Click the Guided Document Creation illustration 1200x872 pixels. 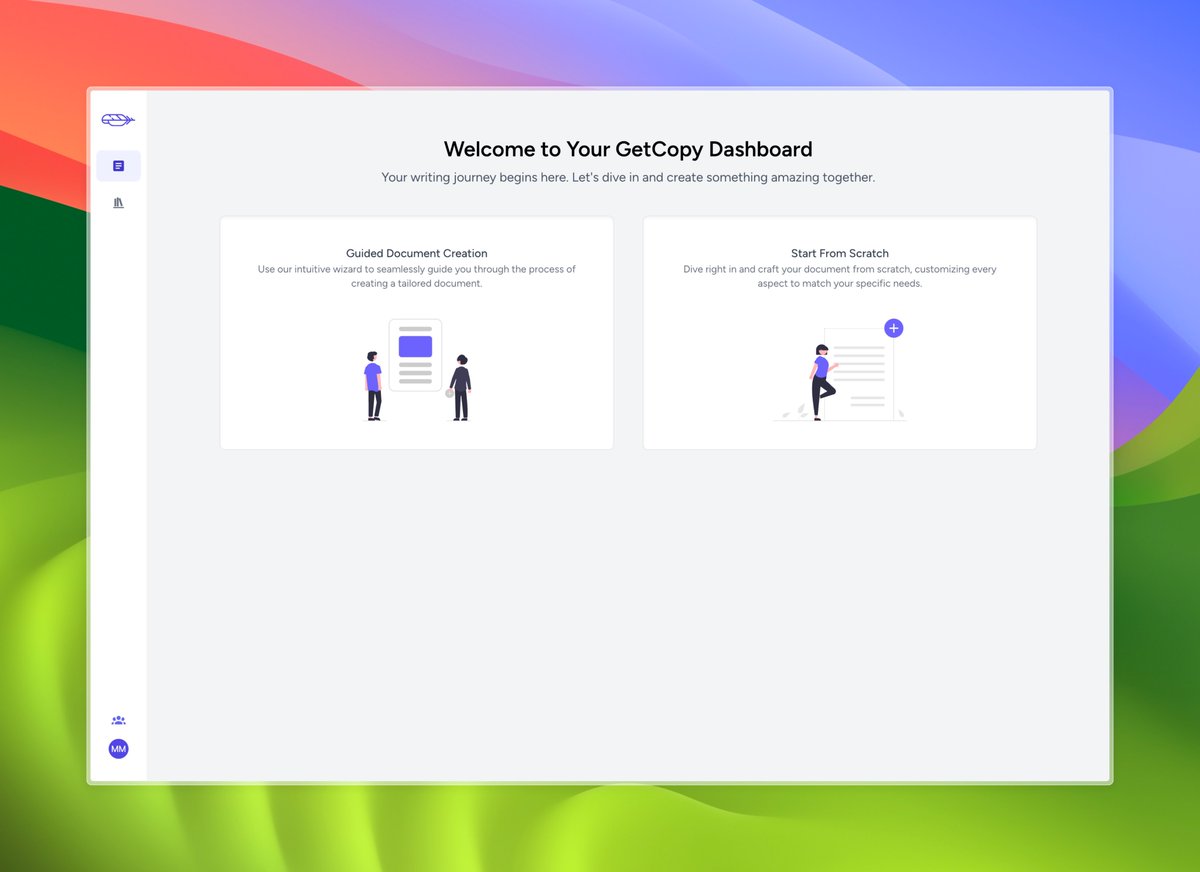pyautogui.click(x=417, y=370)
